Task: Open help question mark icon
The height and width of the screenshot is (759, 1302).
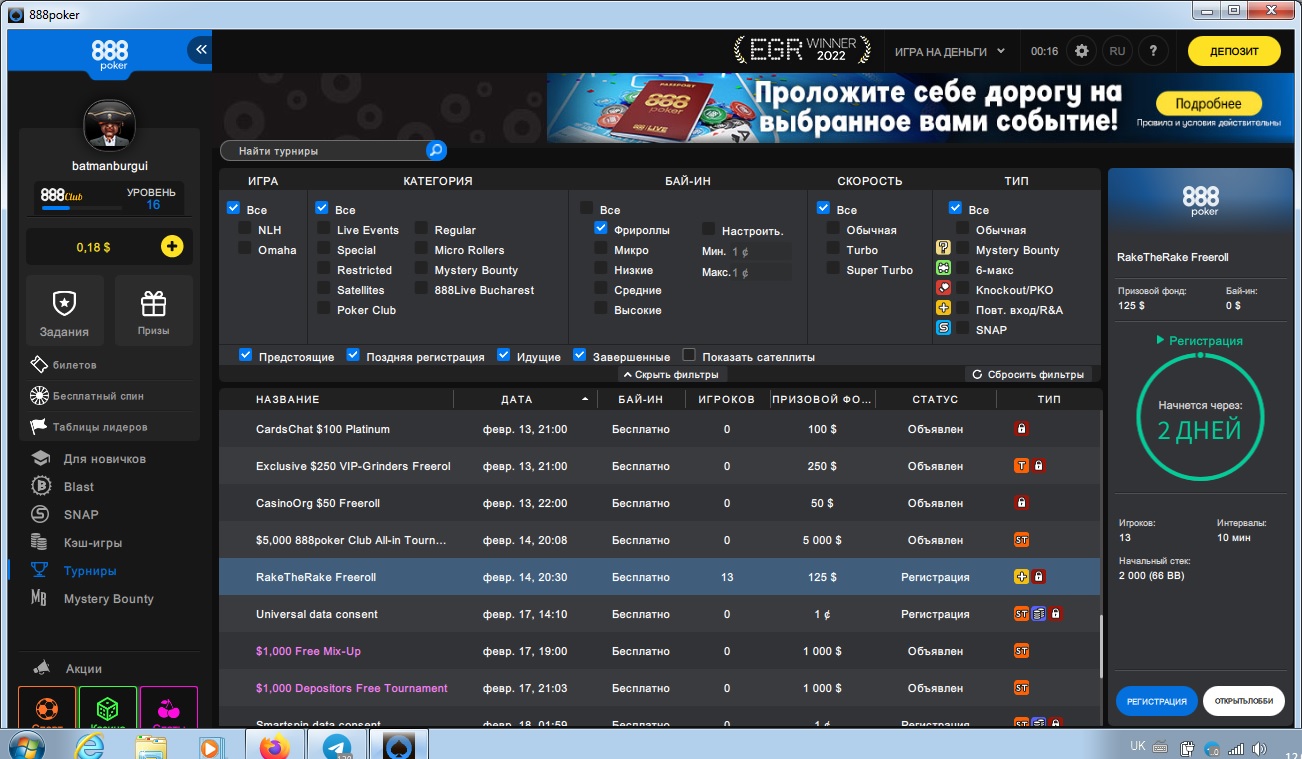Action: coord(1153,51)
